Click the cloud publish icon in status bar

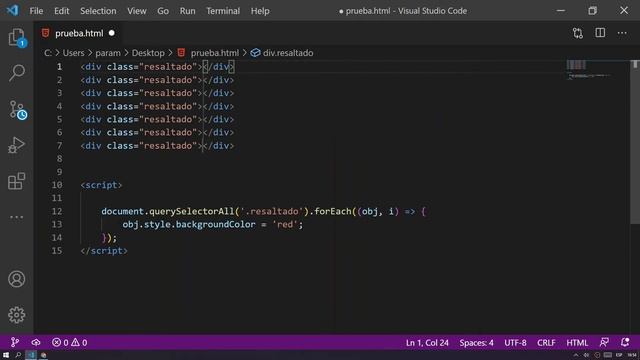point(36,342)
